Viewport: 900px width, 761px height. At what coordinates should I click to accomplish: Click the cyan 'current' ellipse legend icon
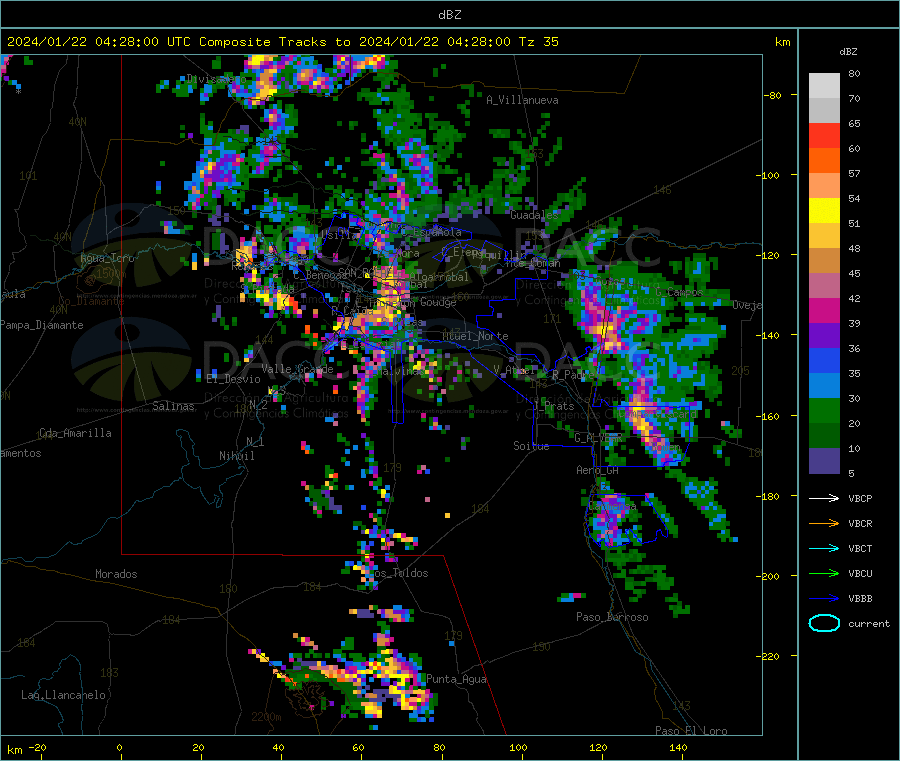pyautogui.click(x=824, y=623)
